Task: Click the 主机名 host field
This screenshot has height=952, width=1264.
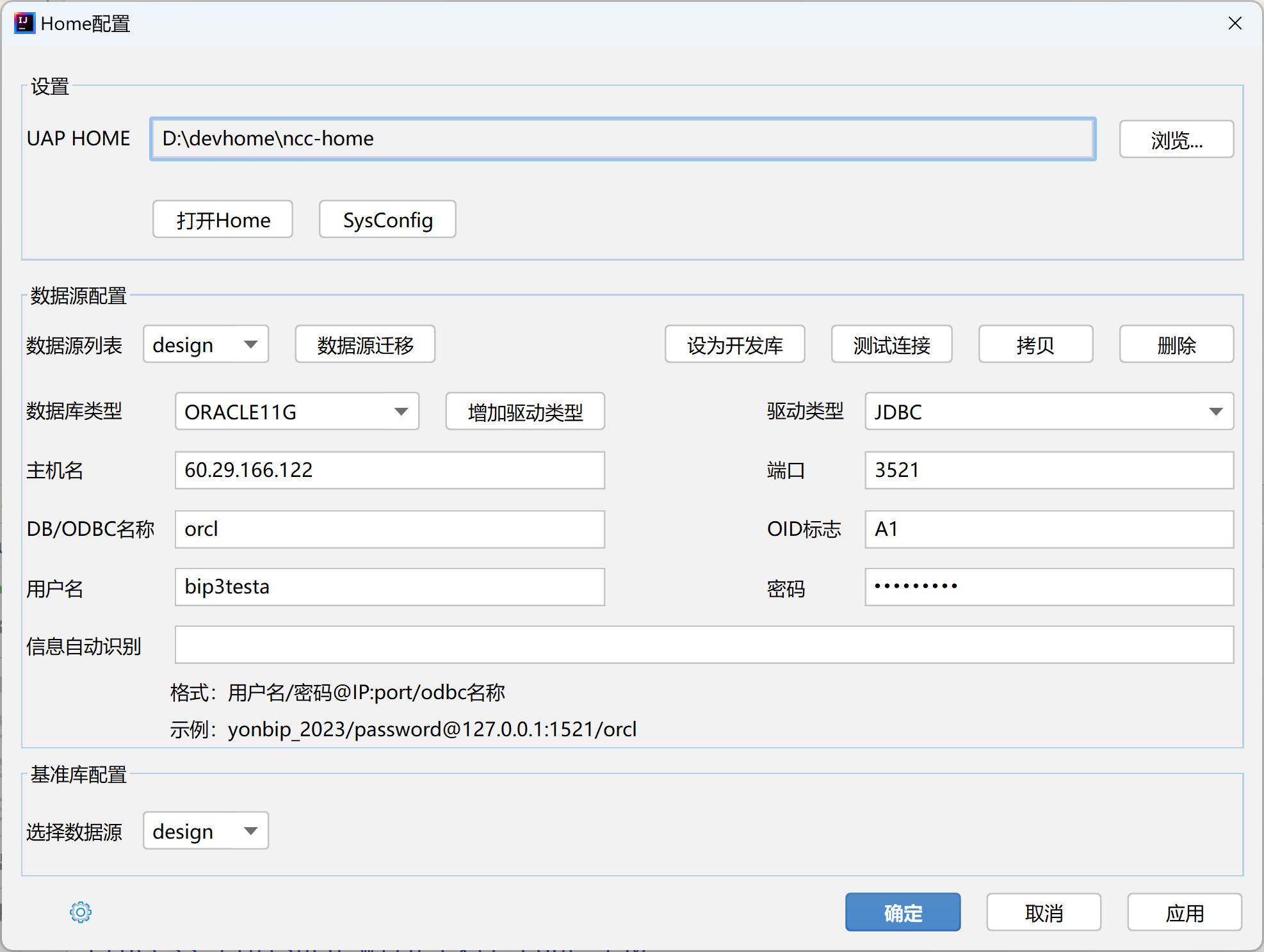Action: [389, 470]
